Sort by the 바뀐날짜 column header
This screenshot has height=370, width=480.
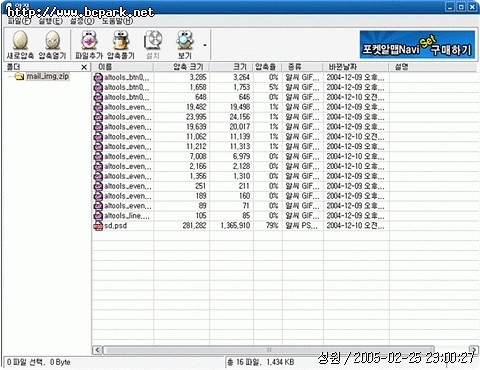tap(356, 67)
